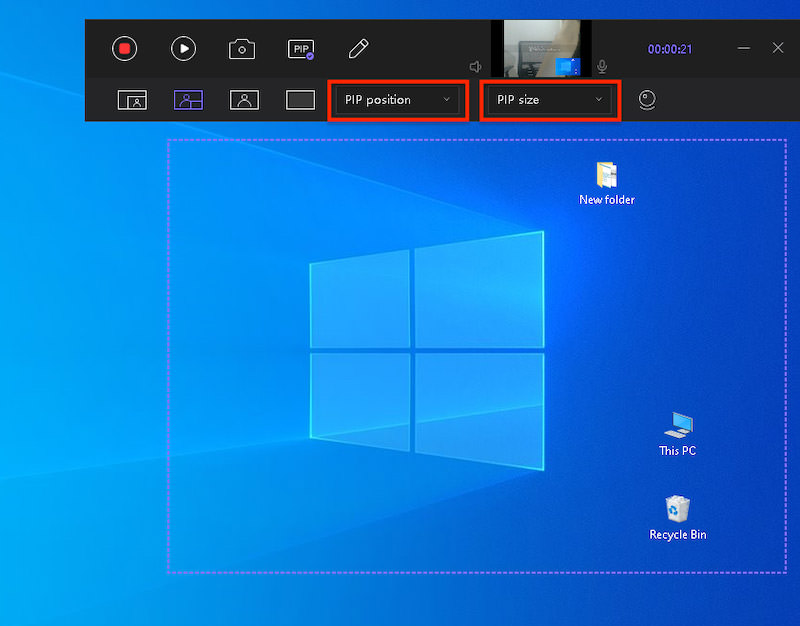Click the webcam settings icon
Screen dimensions: 800x626
tap(647, 100)
